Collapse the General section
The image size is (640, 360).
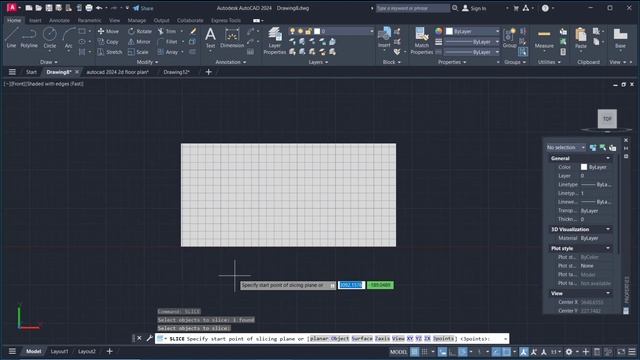click(x=608, y=158)
